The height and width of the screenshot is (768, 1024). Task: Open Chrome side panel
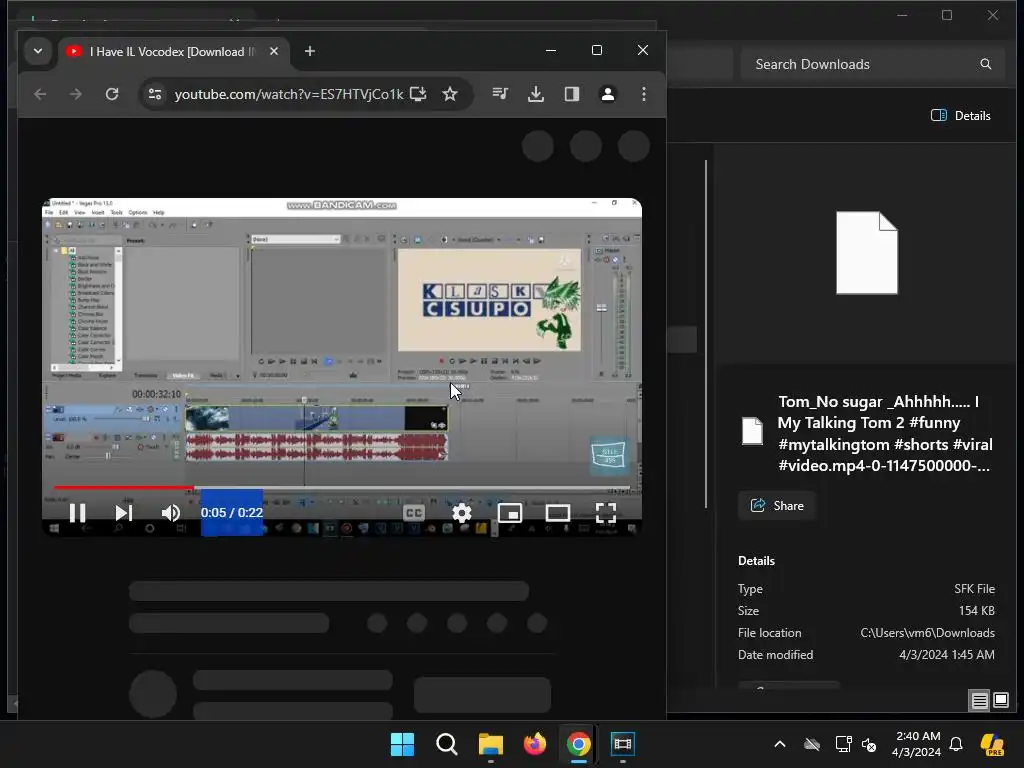point(572,94)
